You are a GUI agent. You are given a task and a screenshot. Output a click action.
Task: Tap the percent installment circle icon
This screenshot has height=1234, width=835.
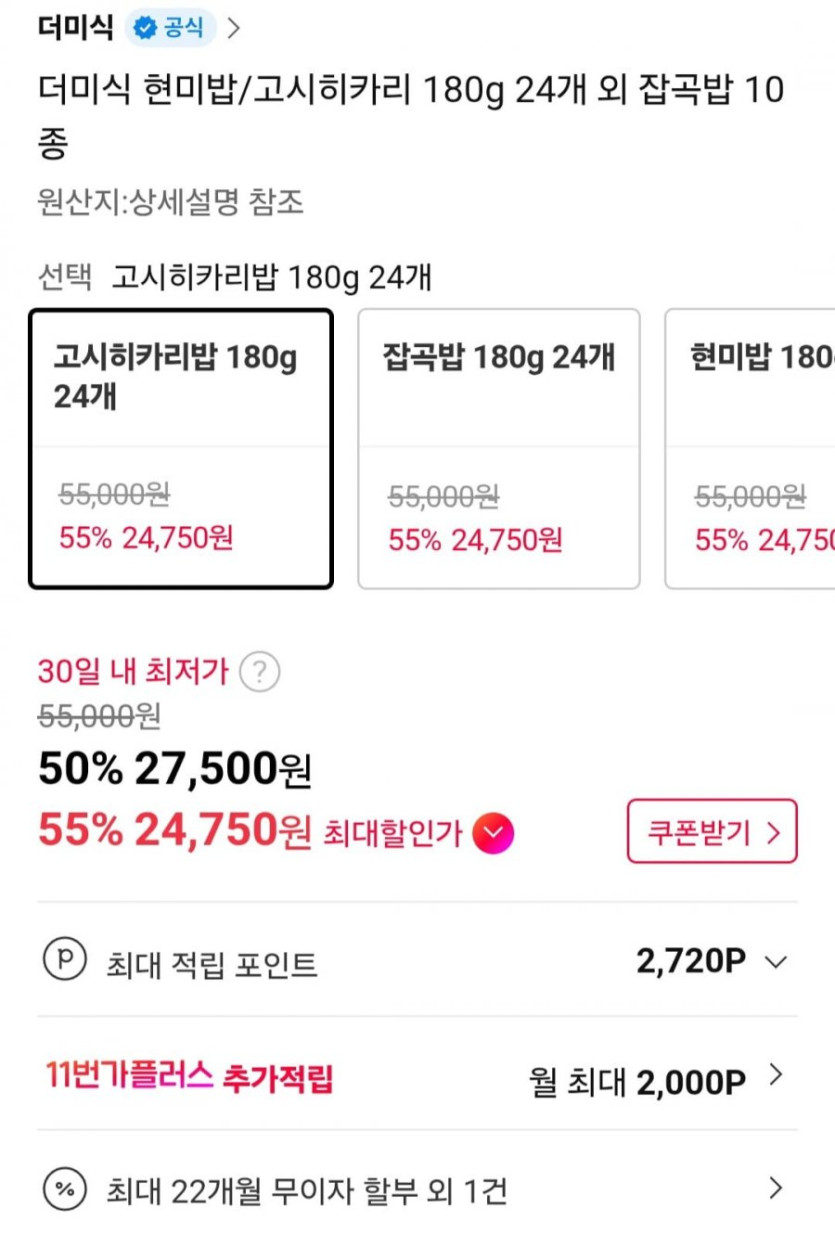[63, 1189]
